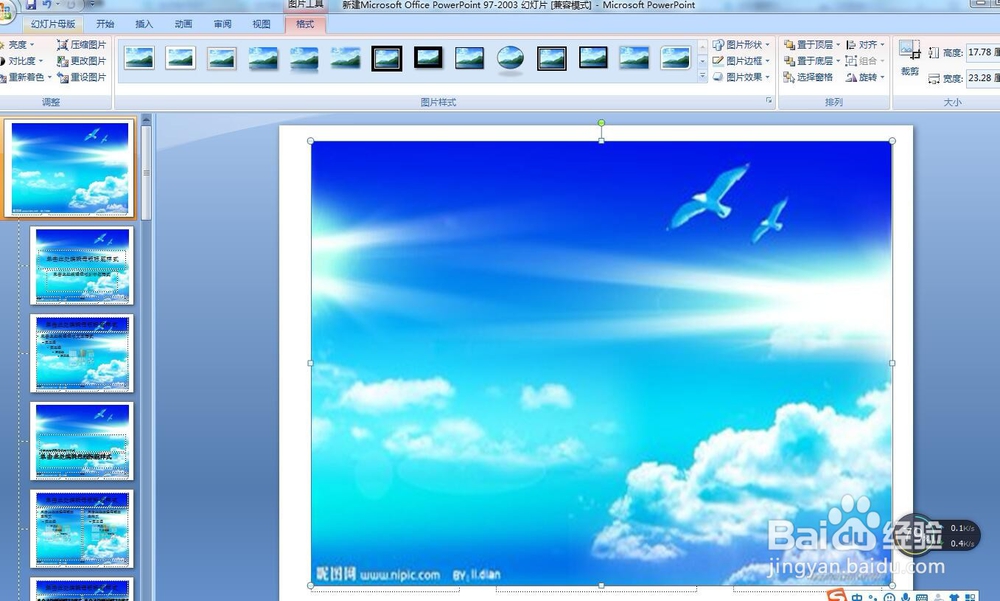
Task: Click Change Picture (更改图片)
Action: 82,61
